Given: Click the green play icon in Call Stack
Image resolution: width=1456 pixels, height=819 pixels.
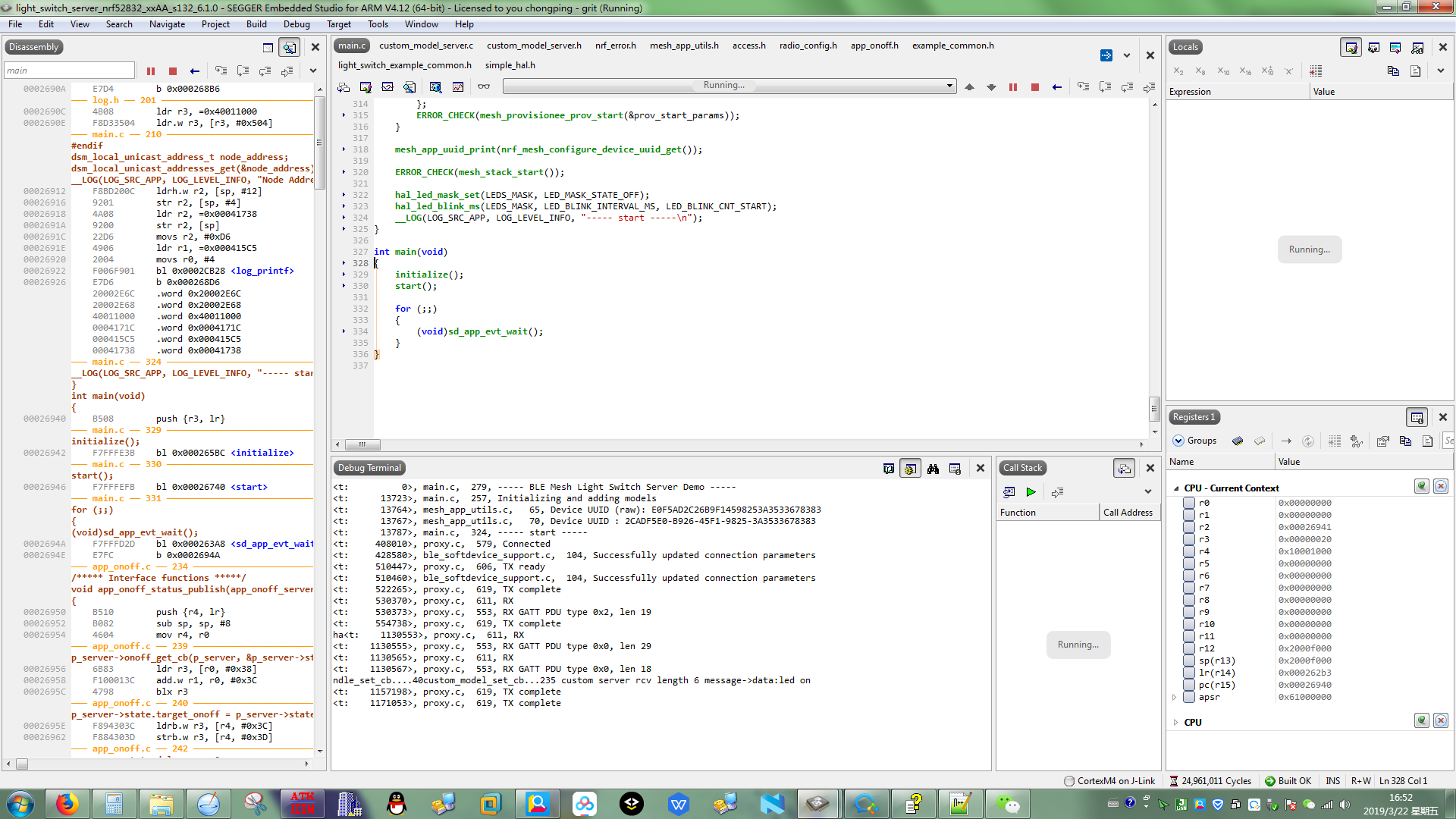Looking at the screenshot, I should coord(1031,492).
